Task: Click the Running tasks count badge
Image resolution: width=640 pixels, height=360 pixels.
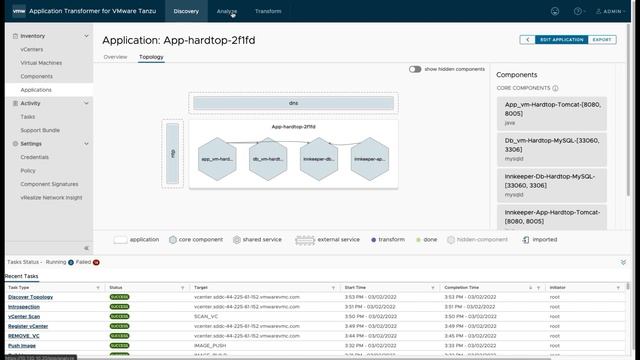Action: (x=71, y=262)
